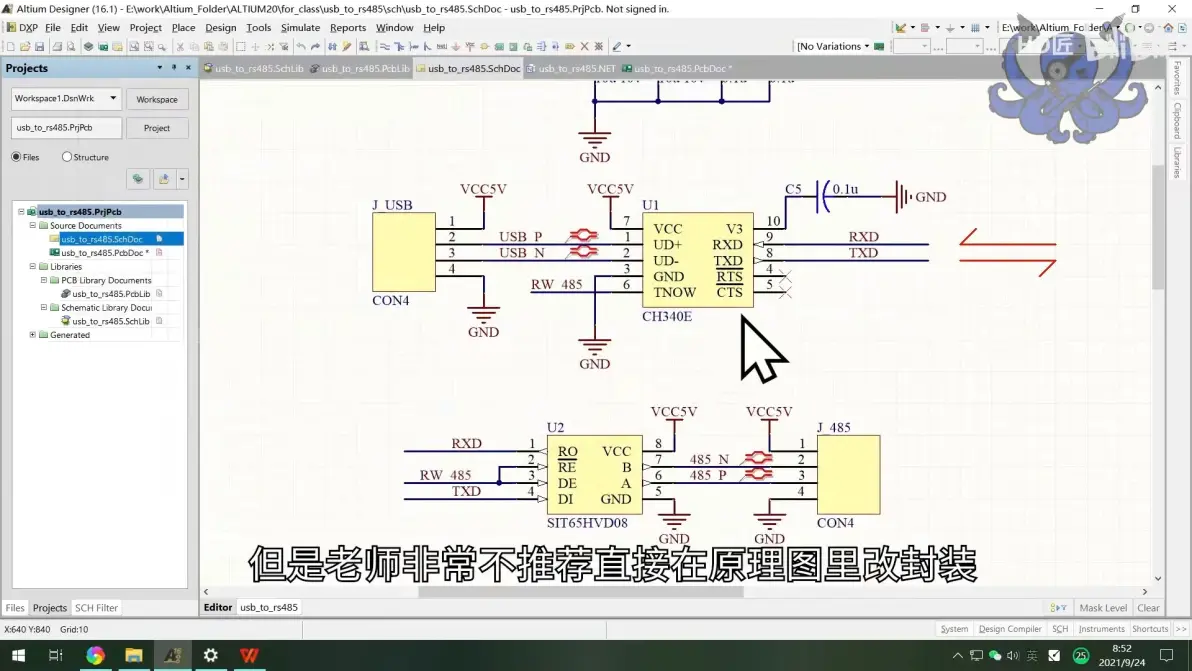Click the Home icon in navigation toolbar
This screenshot has width=1192, height=671.
[1168, 27]
